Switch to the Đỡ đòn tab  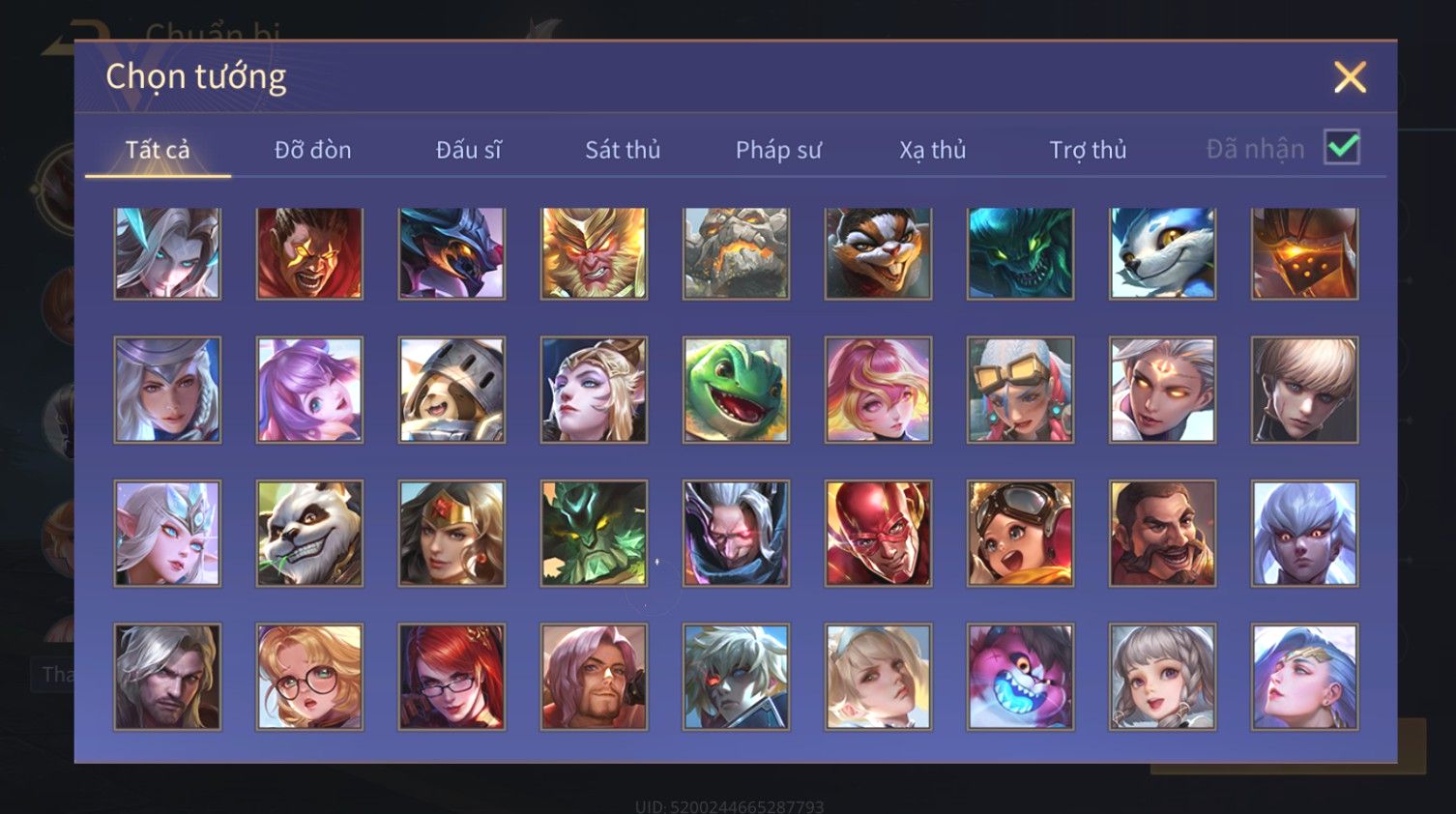312,150
